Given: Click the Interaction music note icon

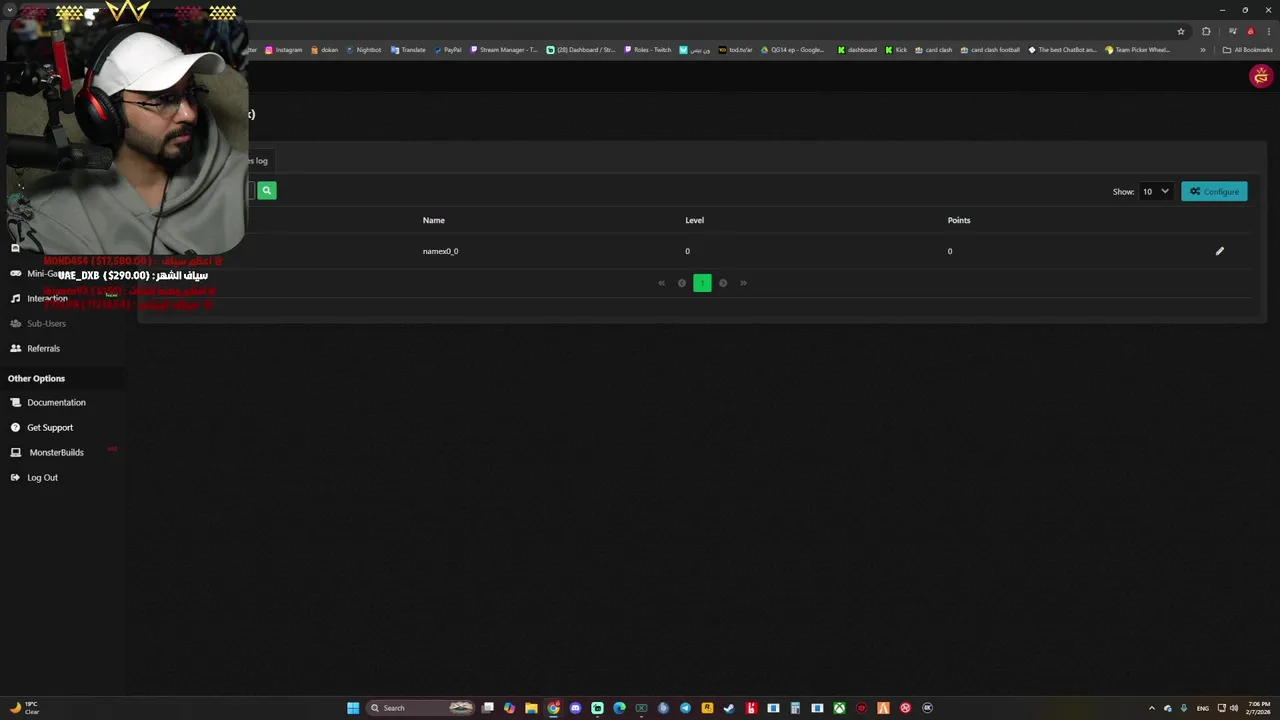Looking at the screenshot, I should [x=15, y=298].
